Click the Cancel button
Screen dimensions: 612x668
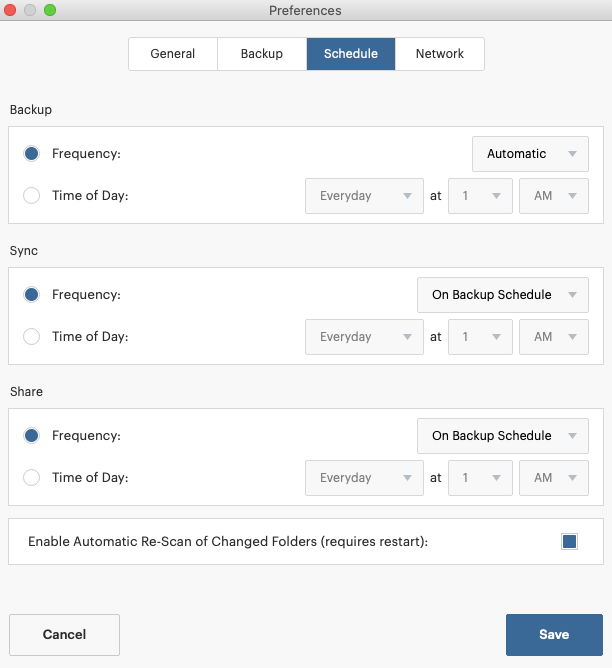click(64, 635)
